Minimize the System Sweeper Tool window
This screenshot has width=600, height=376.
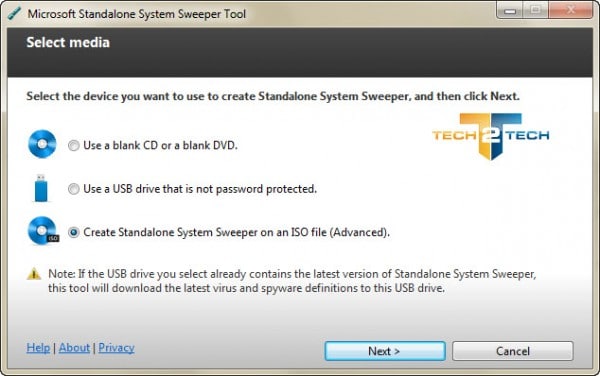coord(510,10)
